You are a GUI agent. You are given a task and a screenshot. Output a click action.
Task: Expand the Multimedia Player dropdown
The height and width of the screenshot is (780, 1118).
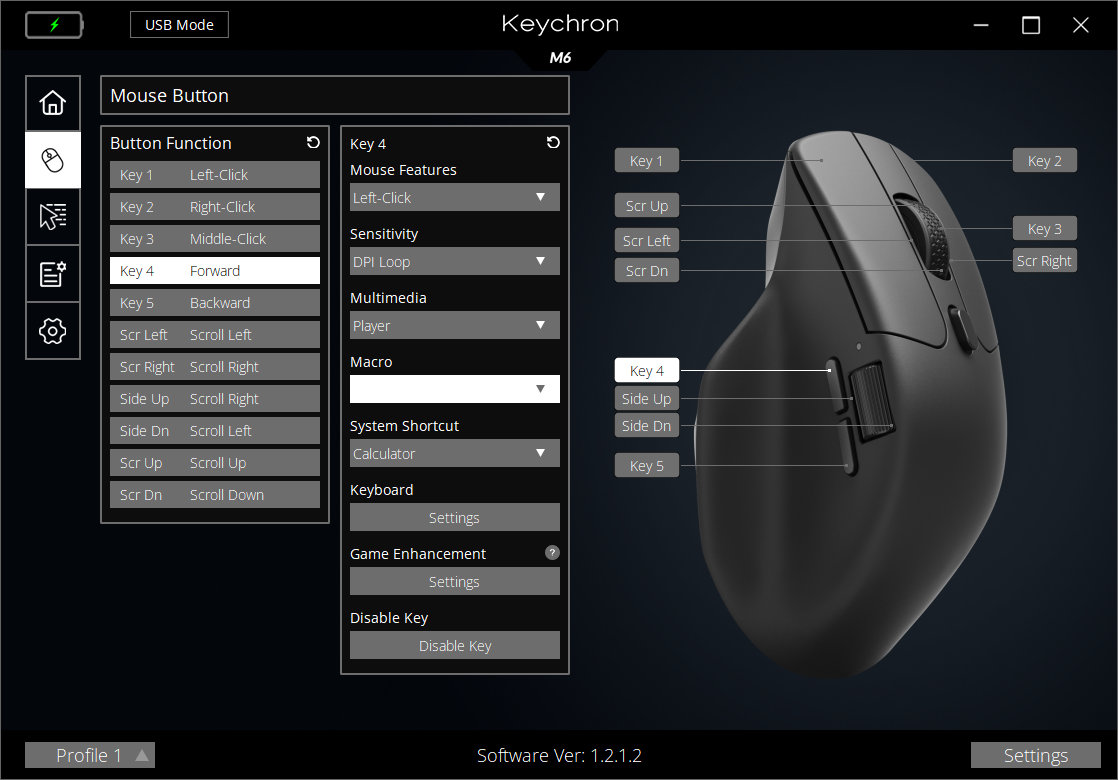tap(454, 326)
